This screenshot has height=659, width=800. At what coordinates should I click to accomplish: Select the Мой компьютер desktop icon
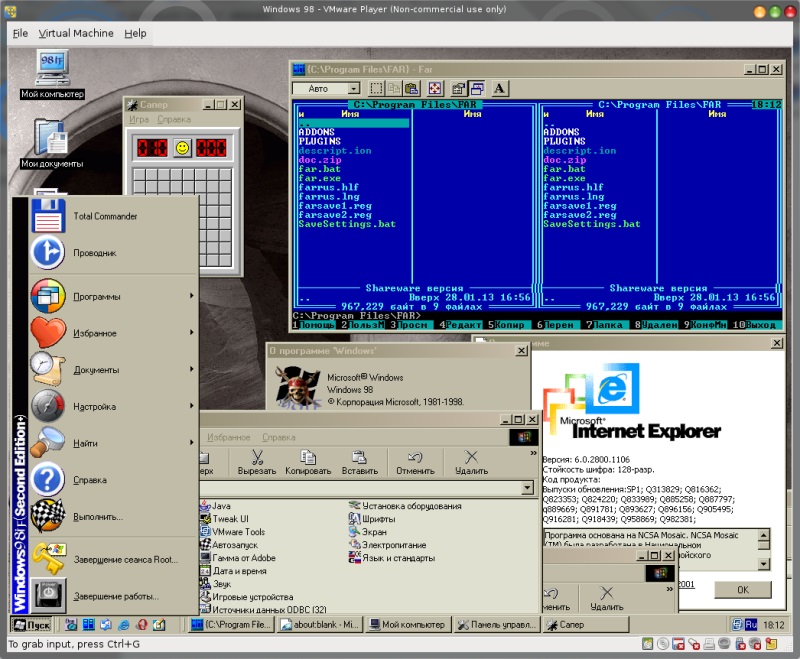[52, 74]
